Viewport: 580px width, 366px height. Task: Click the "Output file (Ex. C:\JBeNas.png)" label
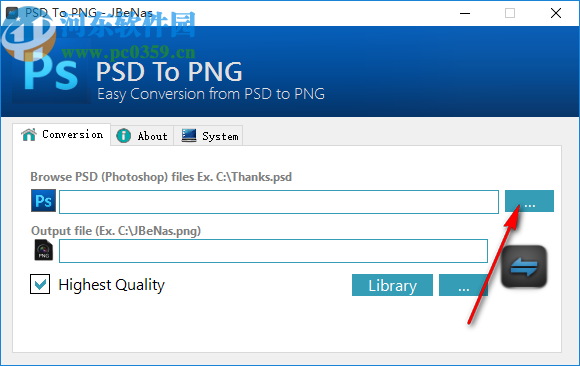click(116, 231)
